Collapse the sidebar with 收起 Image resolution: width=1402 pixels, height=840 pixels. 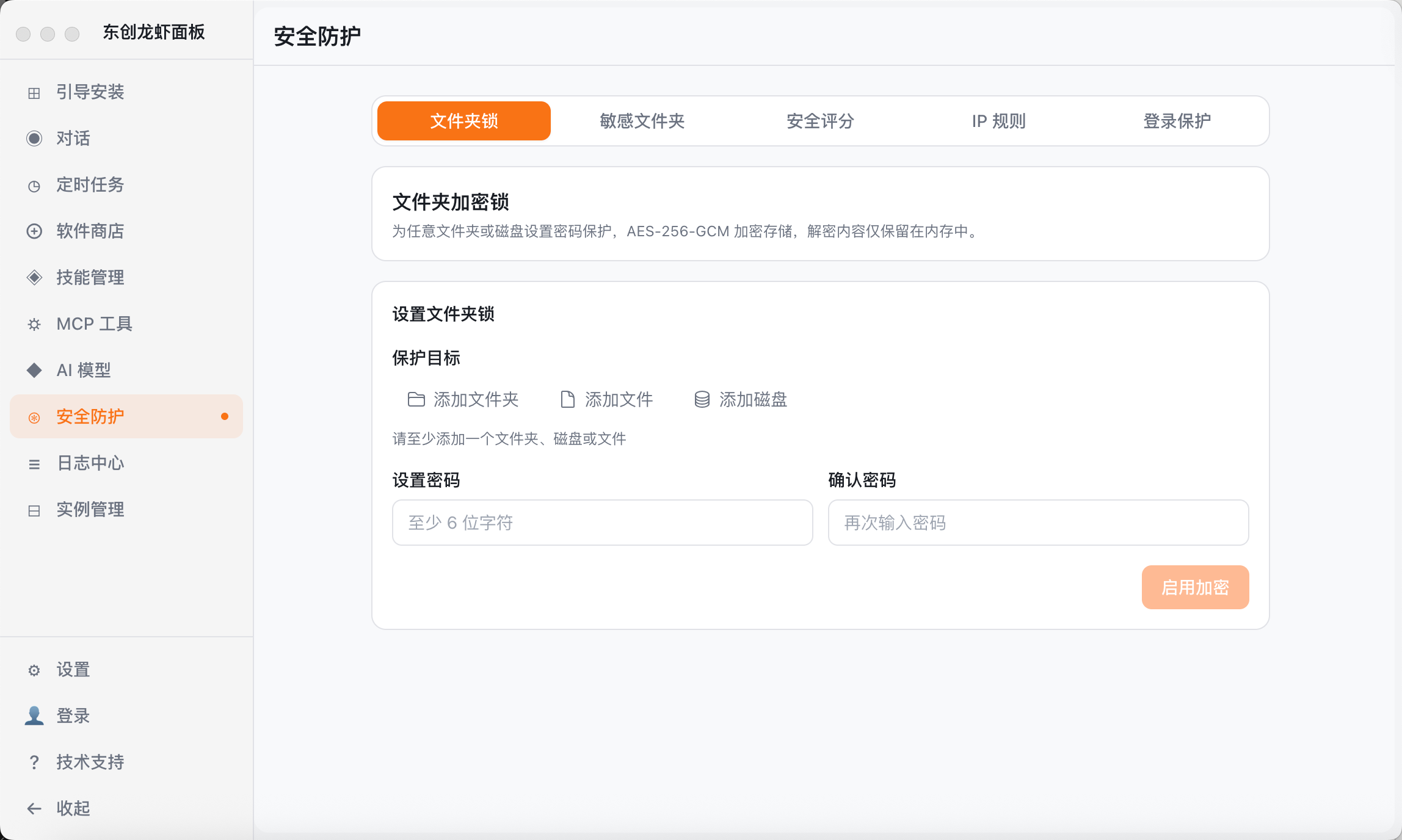(x=126, y=808)
